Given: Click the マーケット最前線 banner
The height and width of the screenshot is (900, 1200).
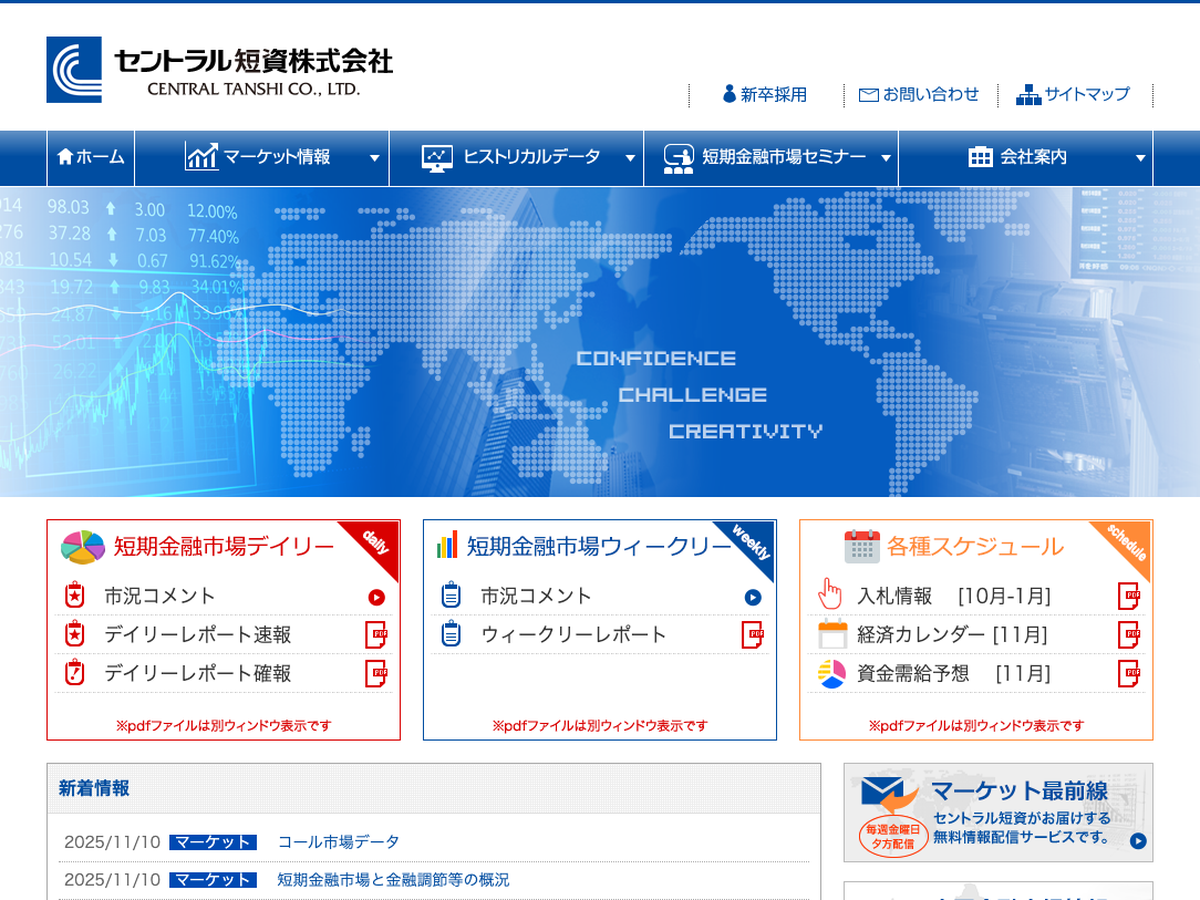Looking at the screenshot, I should coord(998,812).
